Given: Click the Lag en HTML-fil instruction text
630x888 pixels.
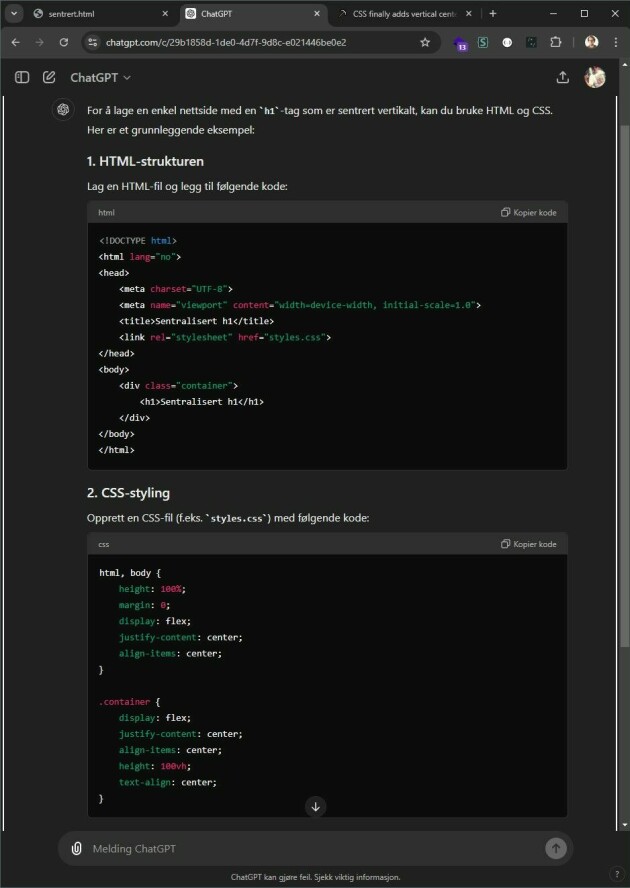Looking at the screenshot, I should point(188,186).
